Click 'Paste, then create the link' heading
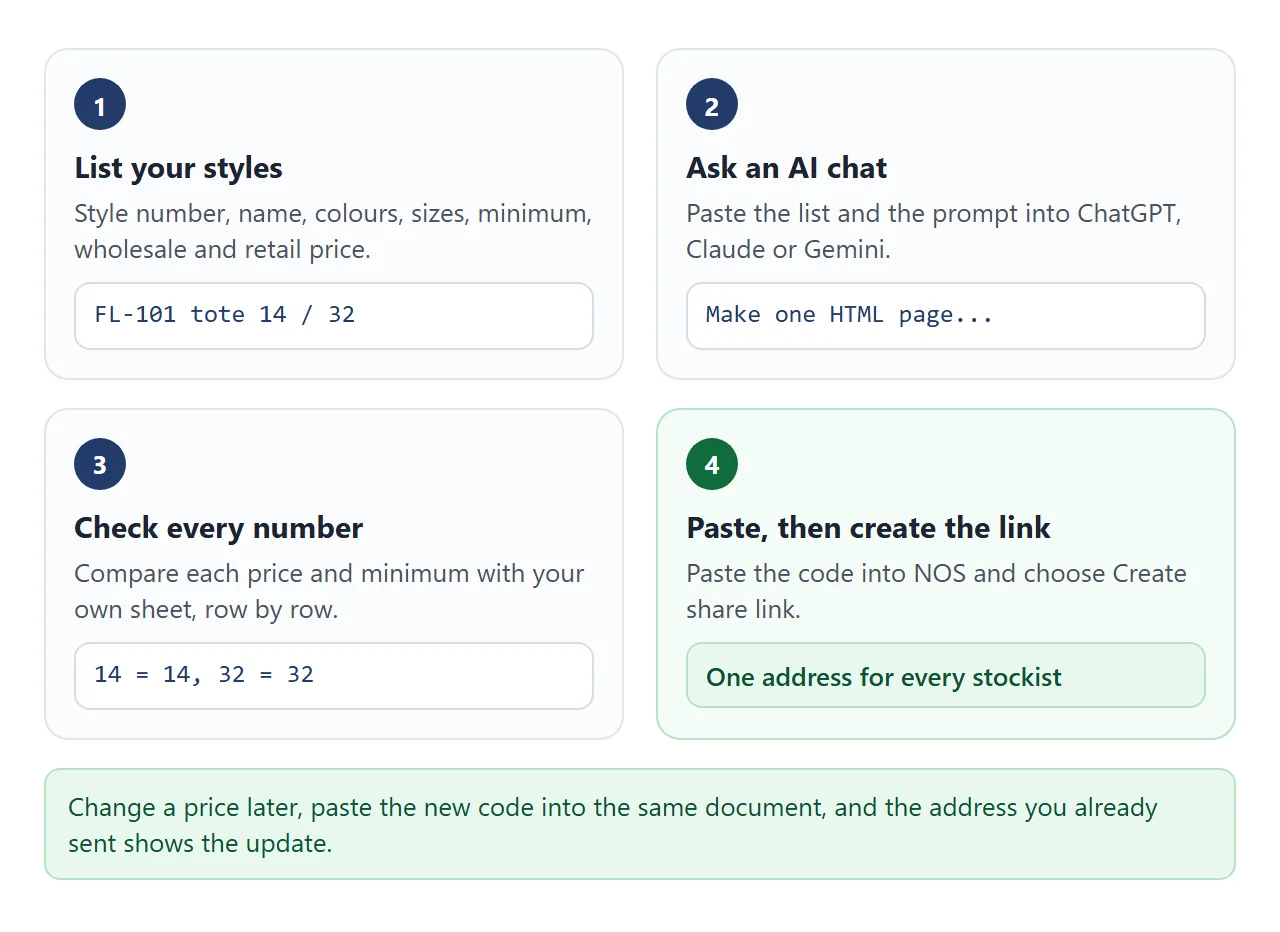 869,528
